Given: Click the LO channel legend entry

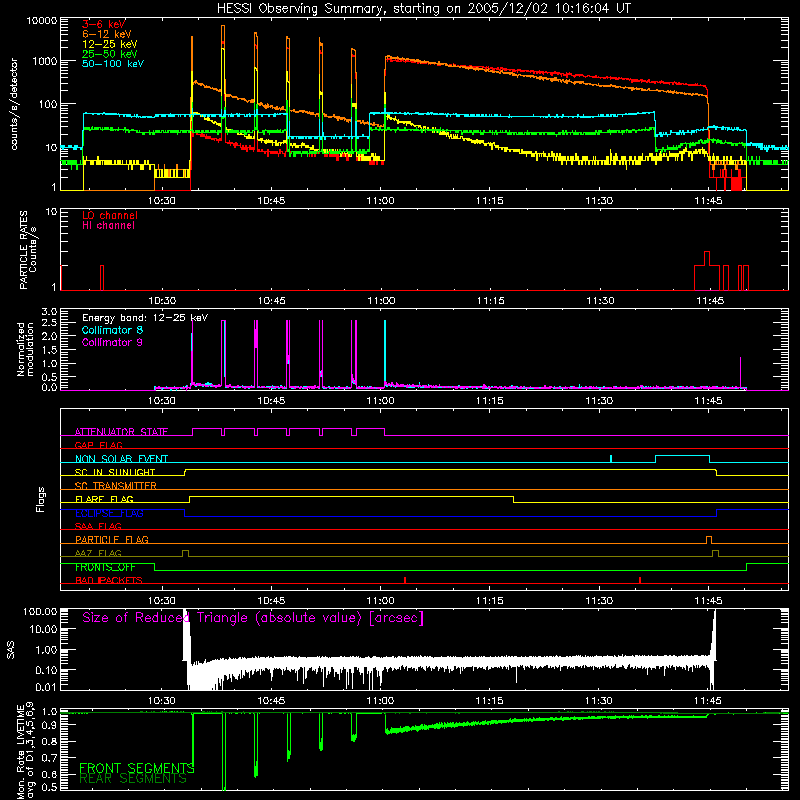Looking at the screenshot, I should (110, 215).
